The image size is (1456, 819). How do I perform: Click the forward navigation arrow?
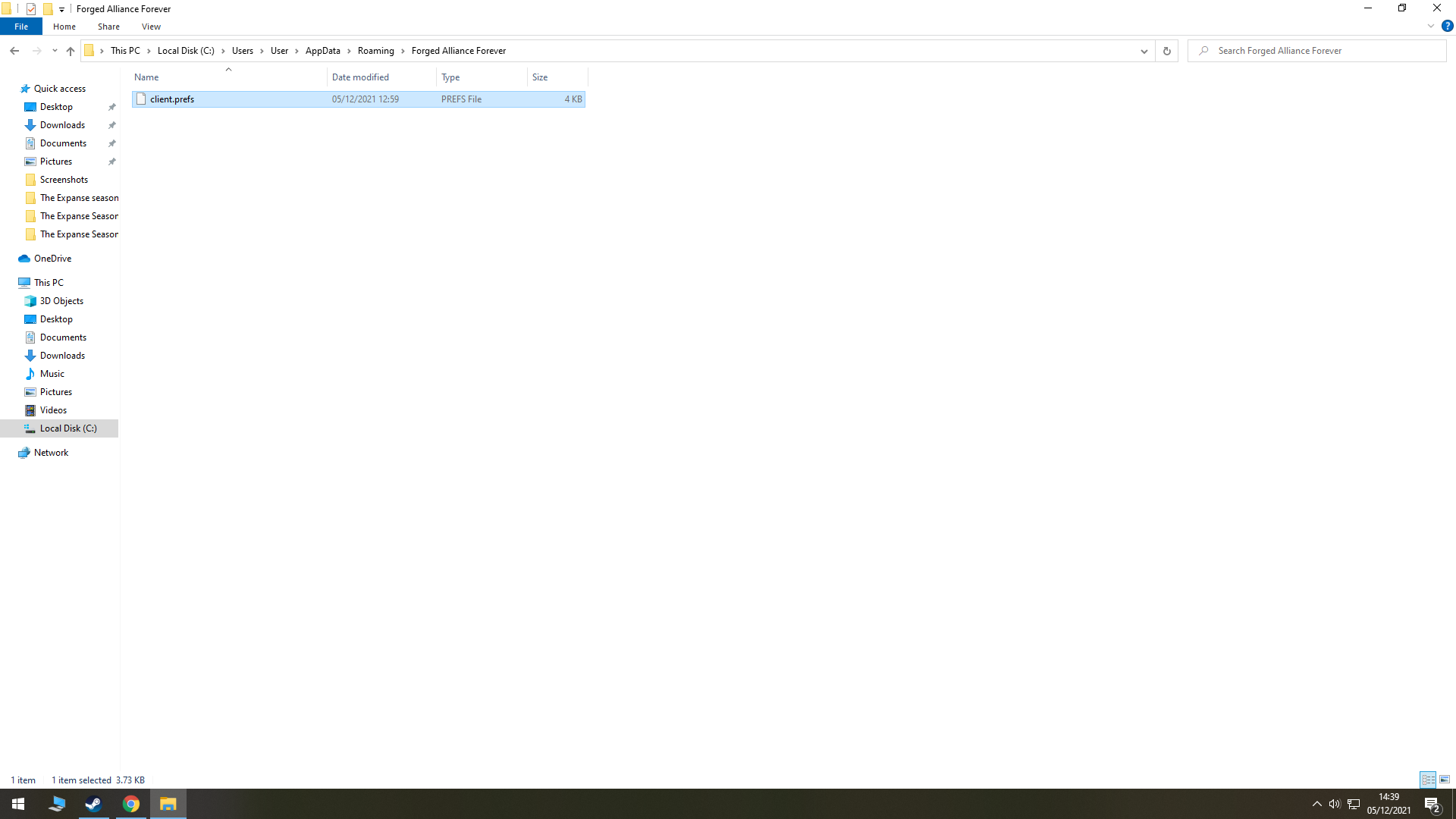tap(36, 51)
